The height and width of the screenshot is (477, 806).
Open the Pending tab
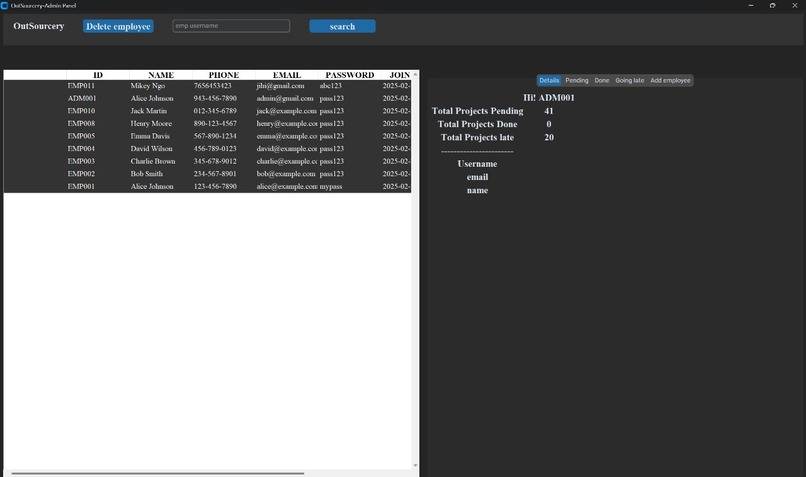(577, 81)
